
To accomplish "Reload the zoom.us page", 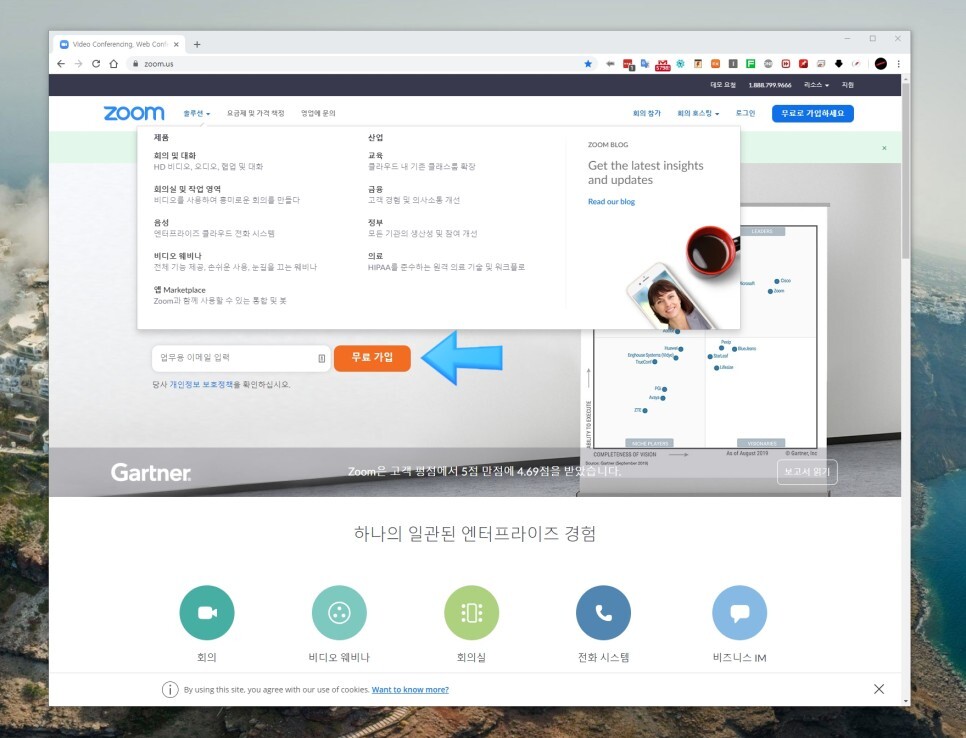I will tap(96, 63).
